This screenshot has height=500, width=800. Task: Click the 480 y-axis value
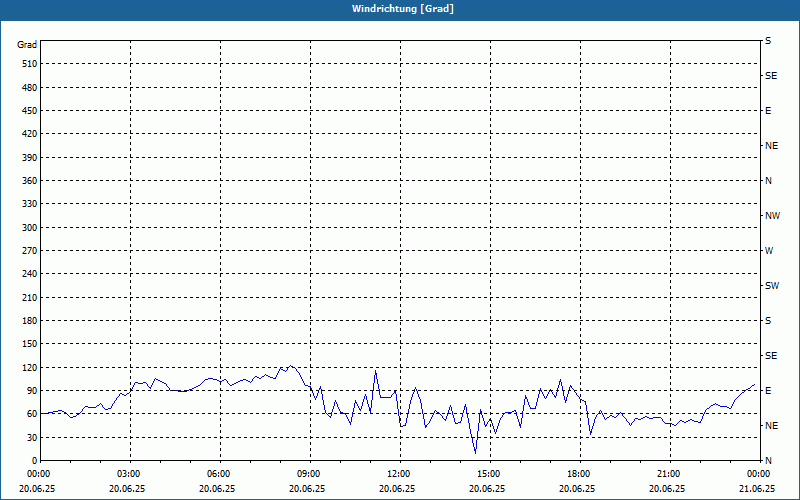pos(29,87)
